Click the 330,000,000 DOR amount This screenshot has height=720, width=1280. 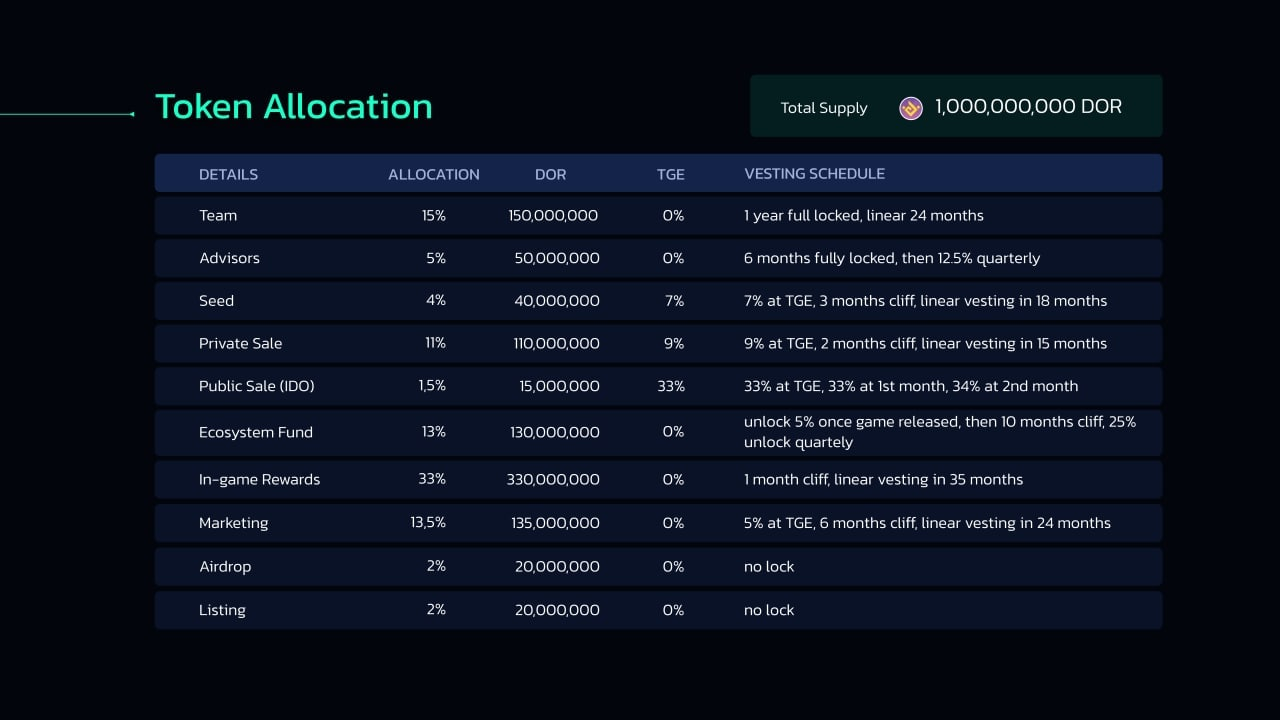553,480
